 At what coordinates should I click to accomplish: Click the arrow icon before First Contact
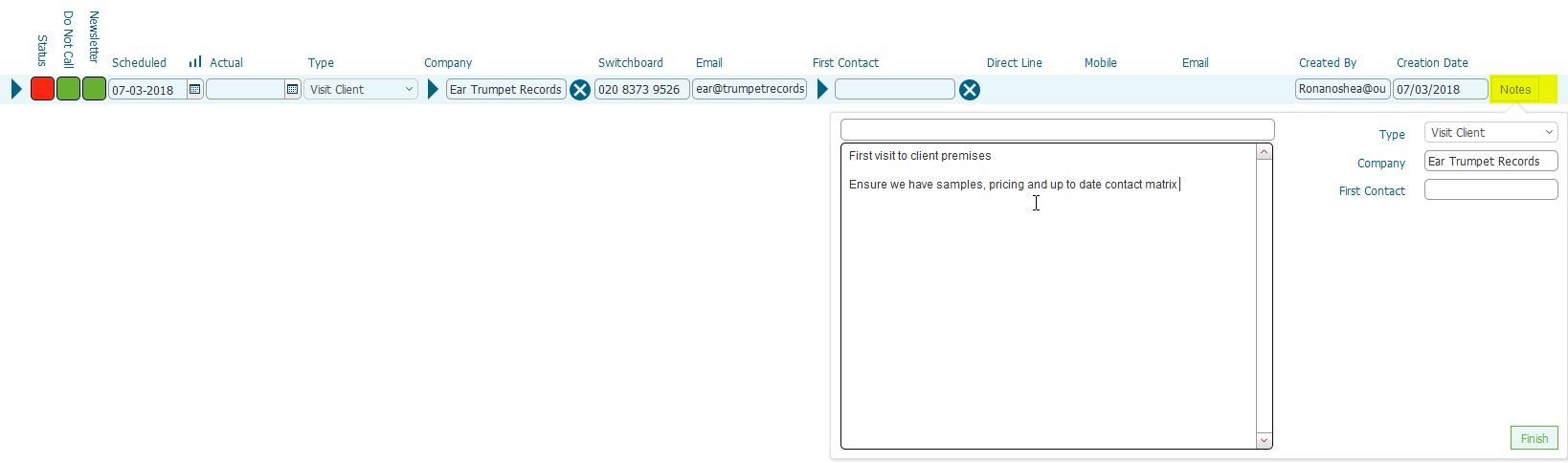(822, 89)
